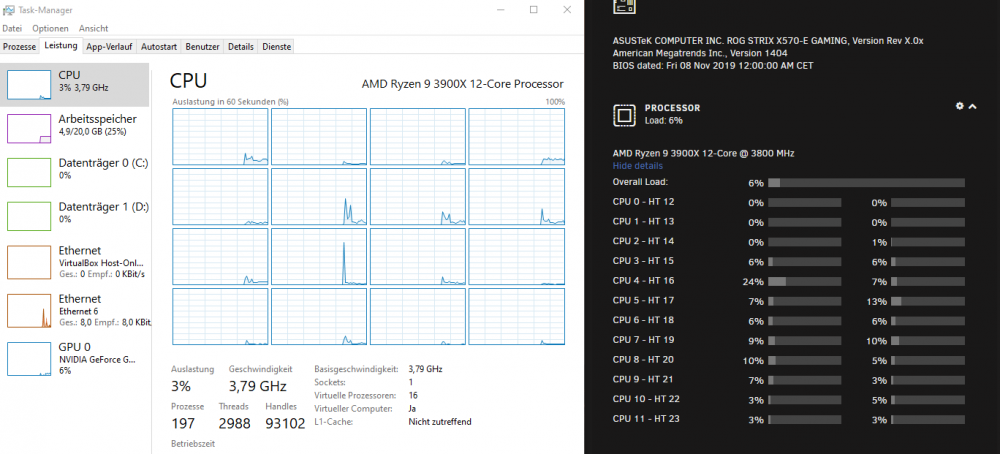The width and height of the screenshot is (1000, 454).
Task: Click the Hide details link
Action: pos(638,166)
